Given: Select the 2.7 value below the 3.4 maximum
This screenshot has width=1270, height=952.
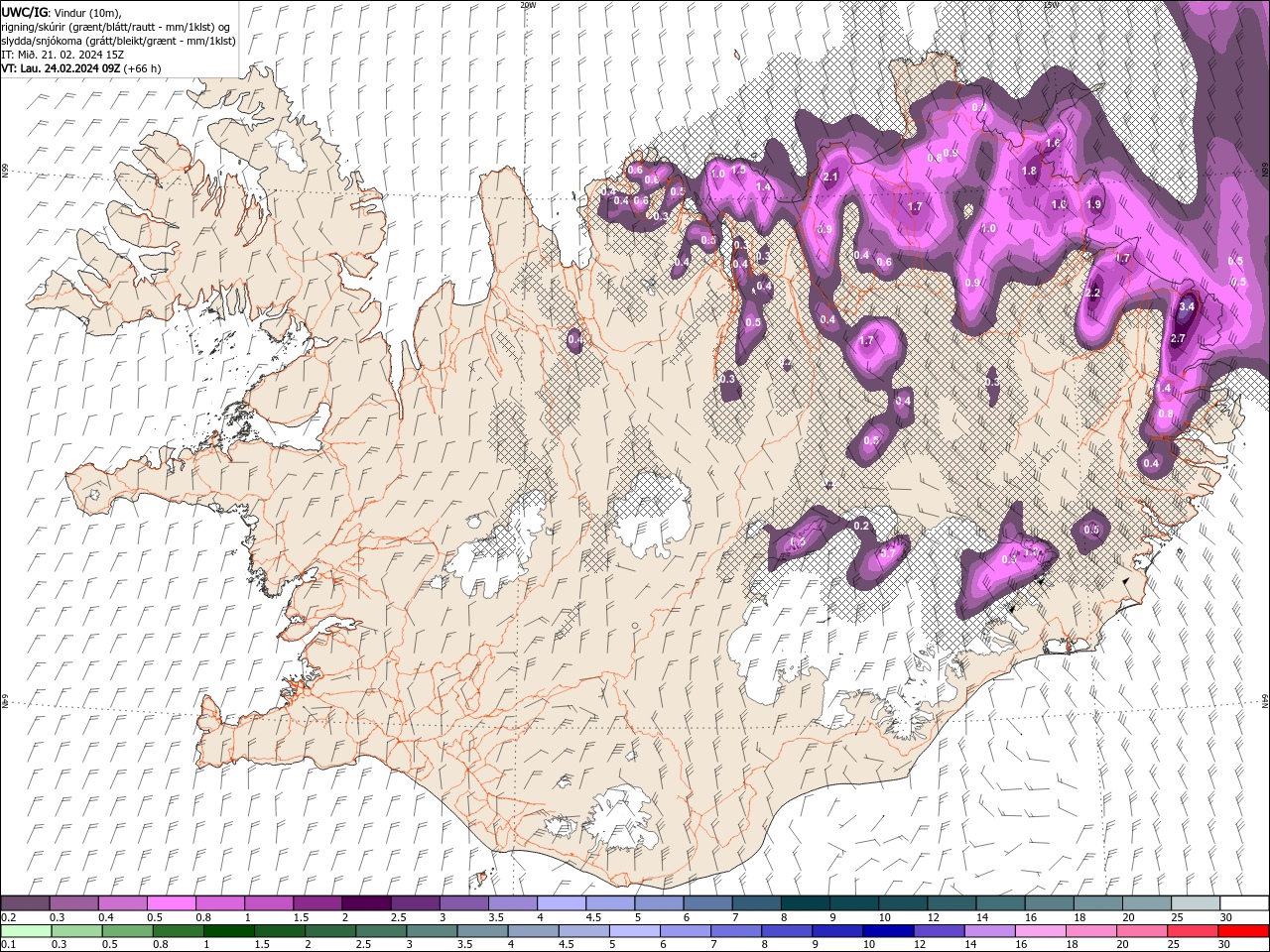Looking at the screenshot, I should pos(1178,339).
